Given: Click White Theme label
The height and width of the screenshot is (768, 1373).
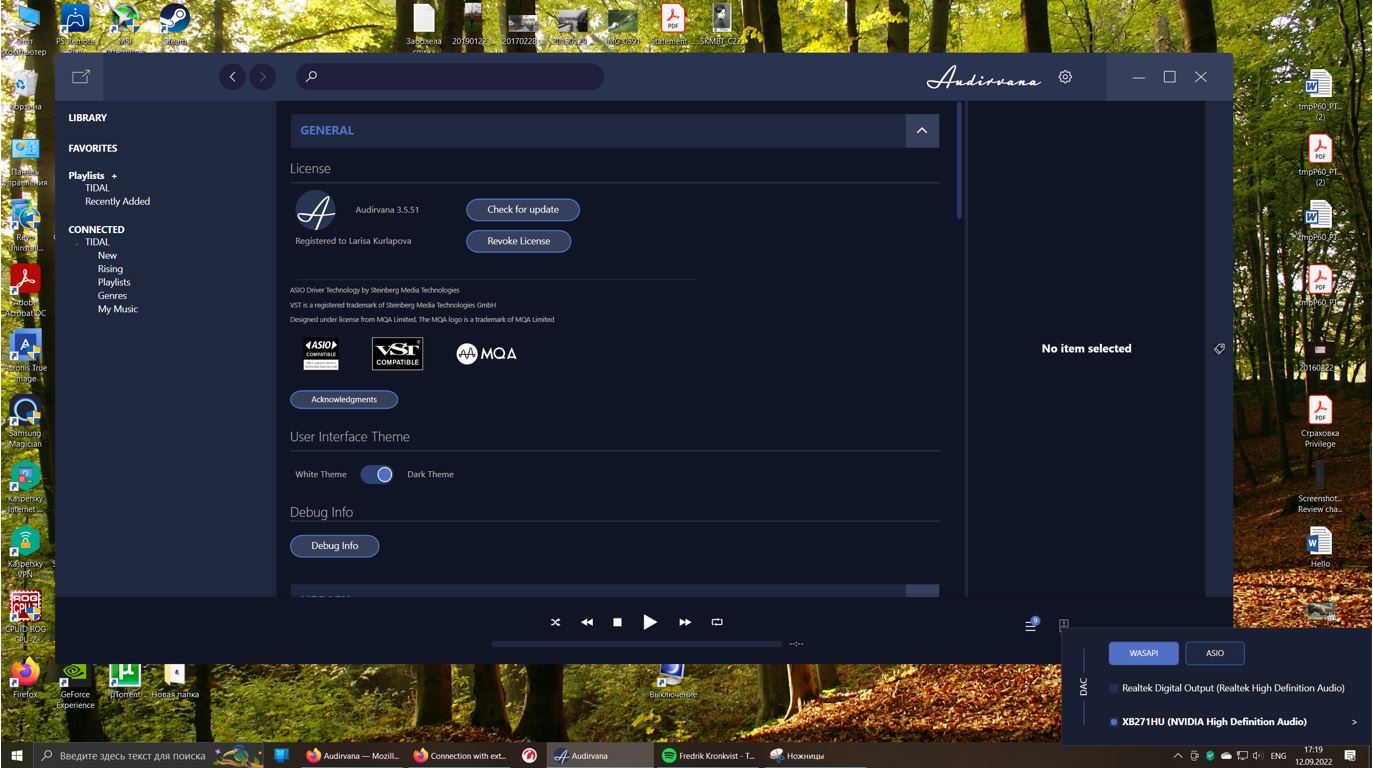Looking at the screenshot, I should click(x=321, y=475).
